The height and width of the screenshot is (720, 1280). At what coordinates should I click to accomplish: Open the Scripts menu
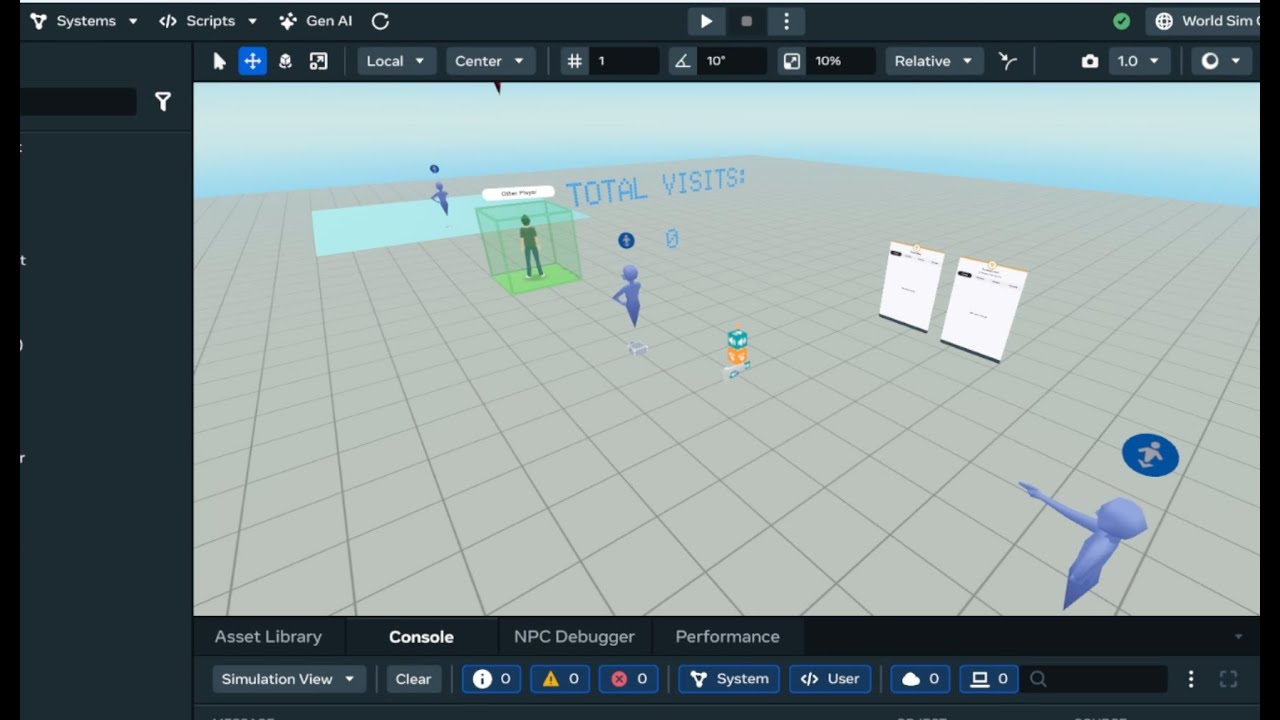(x=208, y=21)
